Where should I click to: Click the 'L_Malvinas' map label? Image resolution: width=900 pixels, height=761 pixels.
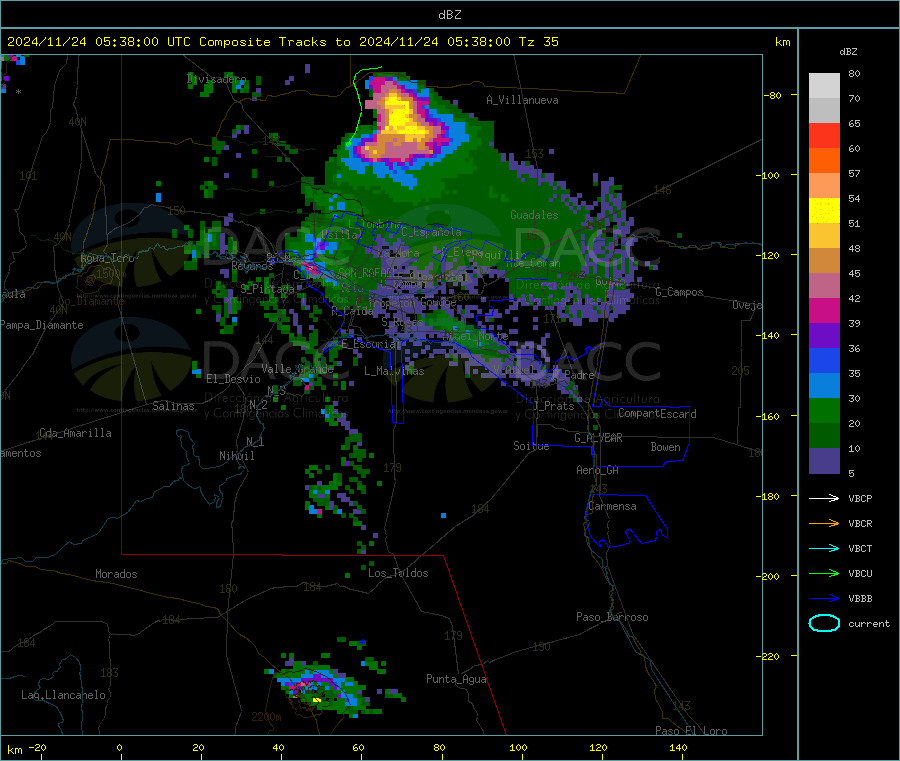(394, 371)
